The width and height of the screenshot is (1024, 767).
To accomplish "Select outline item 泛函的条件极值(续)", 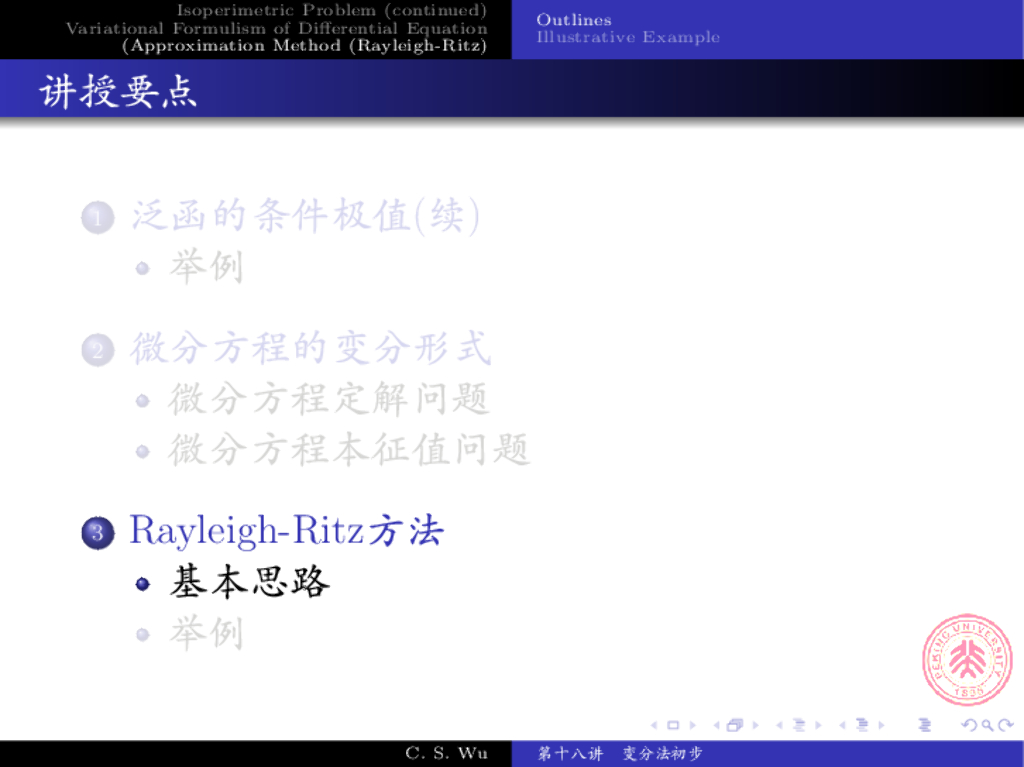I will 306,216.
